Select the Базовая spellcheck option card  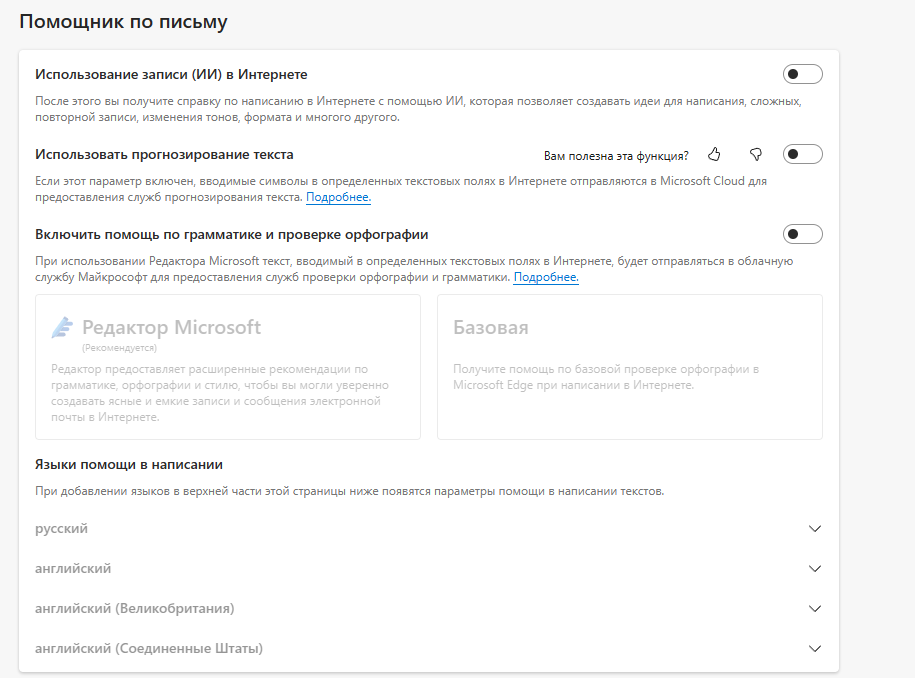point(629,367)
